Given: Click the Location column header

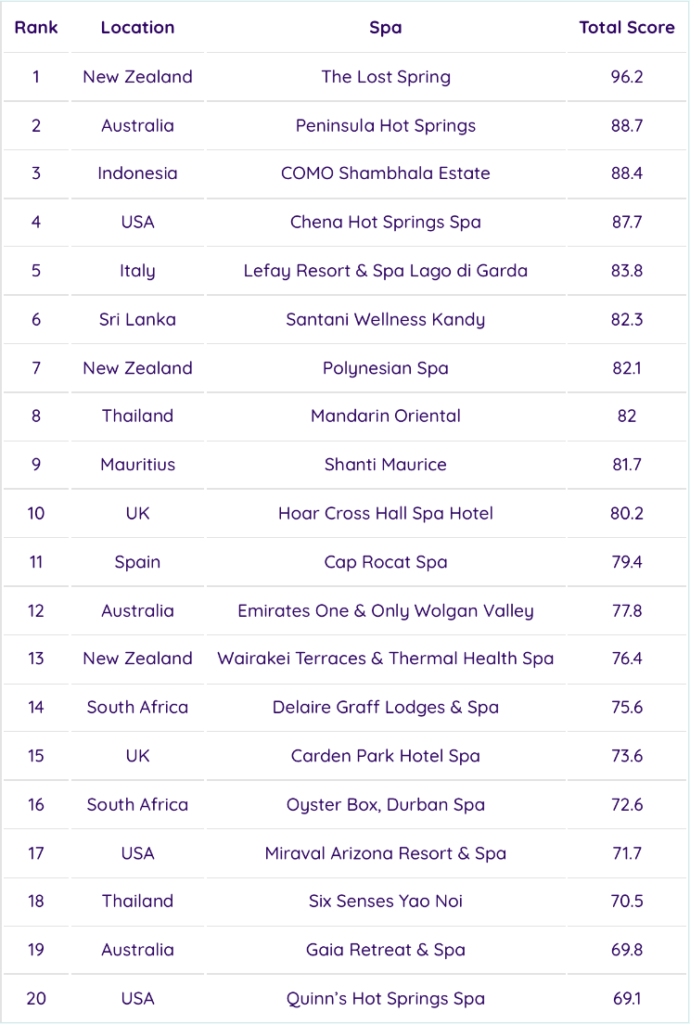Looking at the screenshot, I should pyautogui.click(x=137, y=28).
